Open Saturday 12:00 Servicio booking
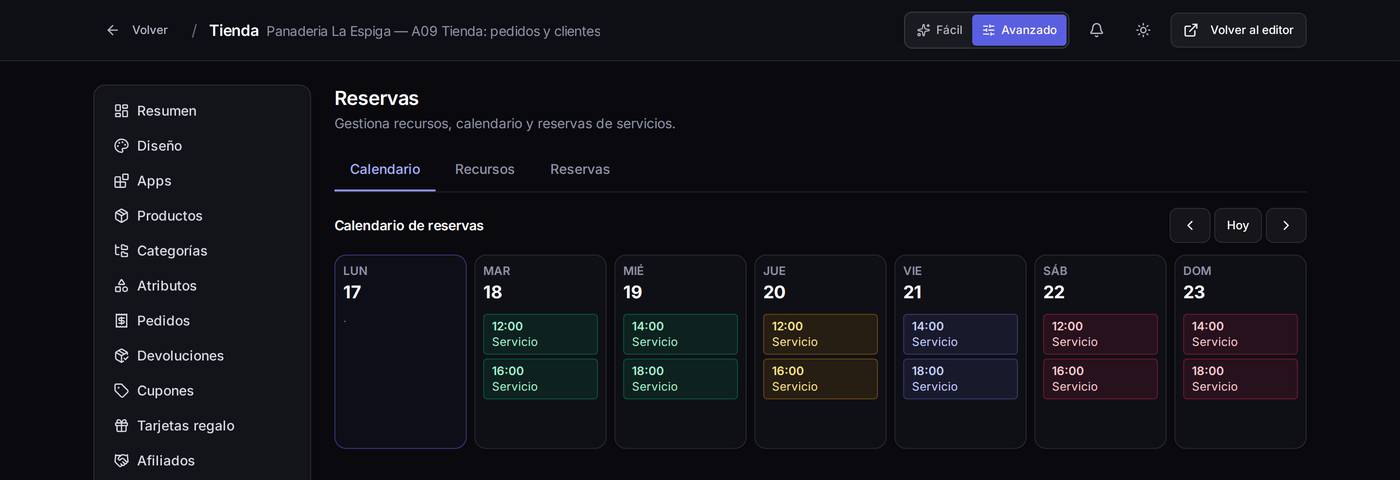The image size is (1400, 480). coord(1100,334)
